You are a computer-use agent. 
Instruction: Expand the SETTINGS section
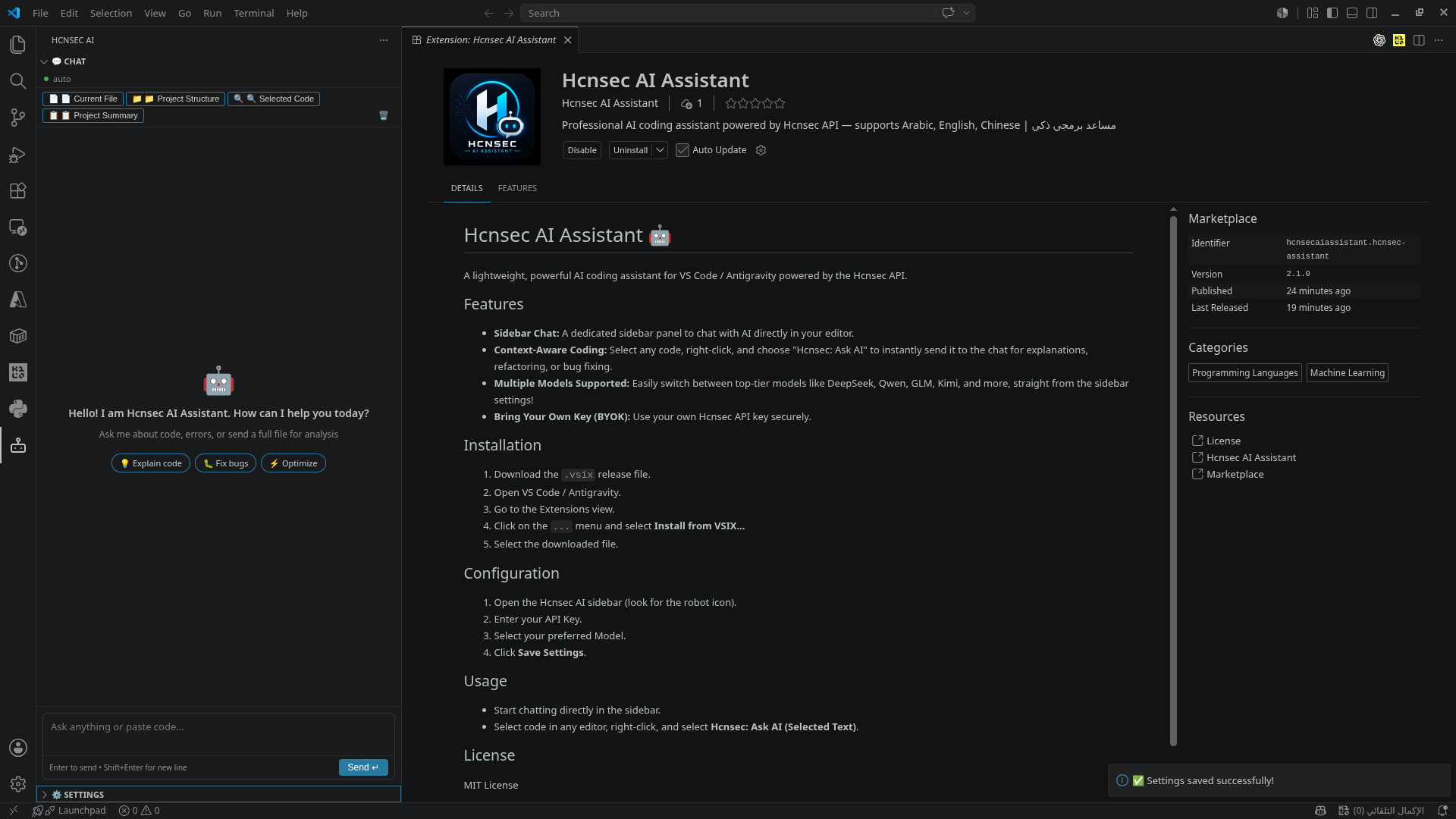click(x=218, y=795)
